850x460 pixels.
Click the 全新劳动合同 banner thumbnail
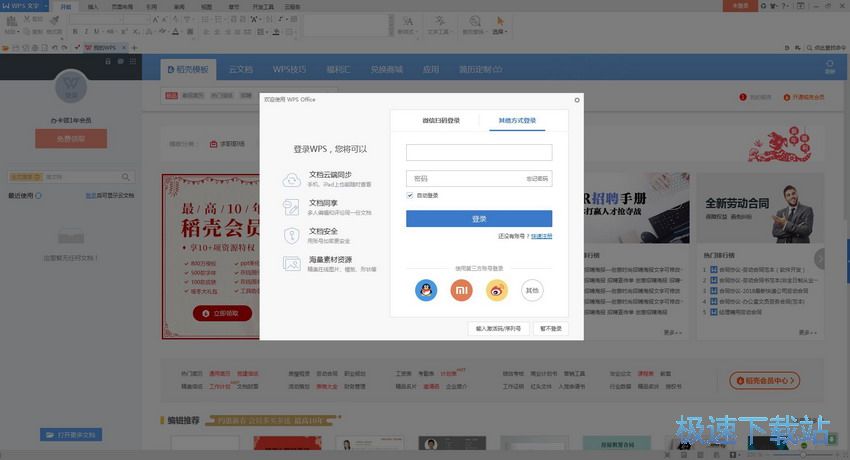pos(760,208)
